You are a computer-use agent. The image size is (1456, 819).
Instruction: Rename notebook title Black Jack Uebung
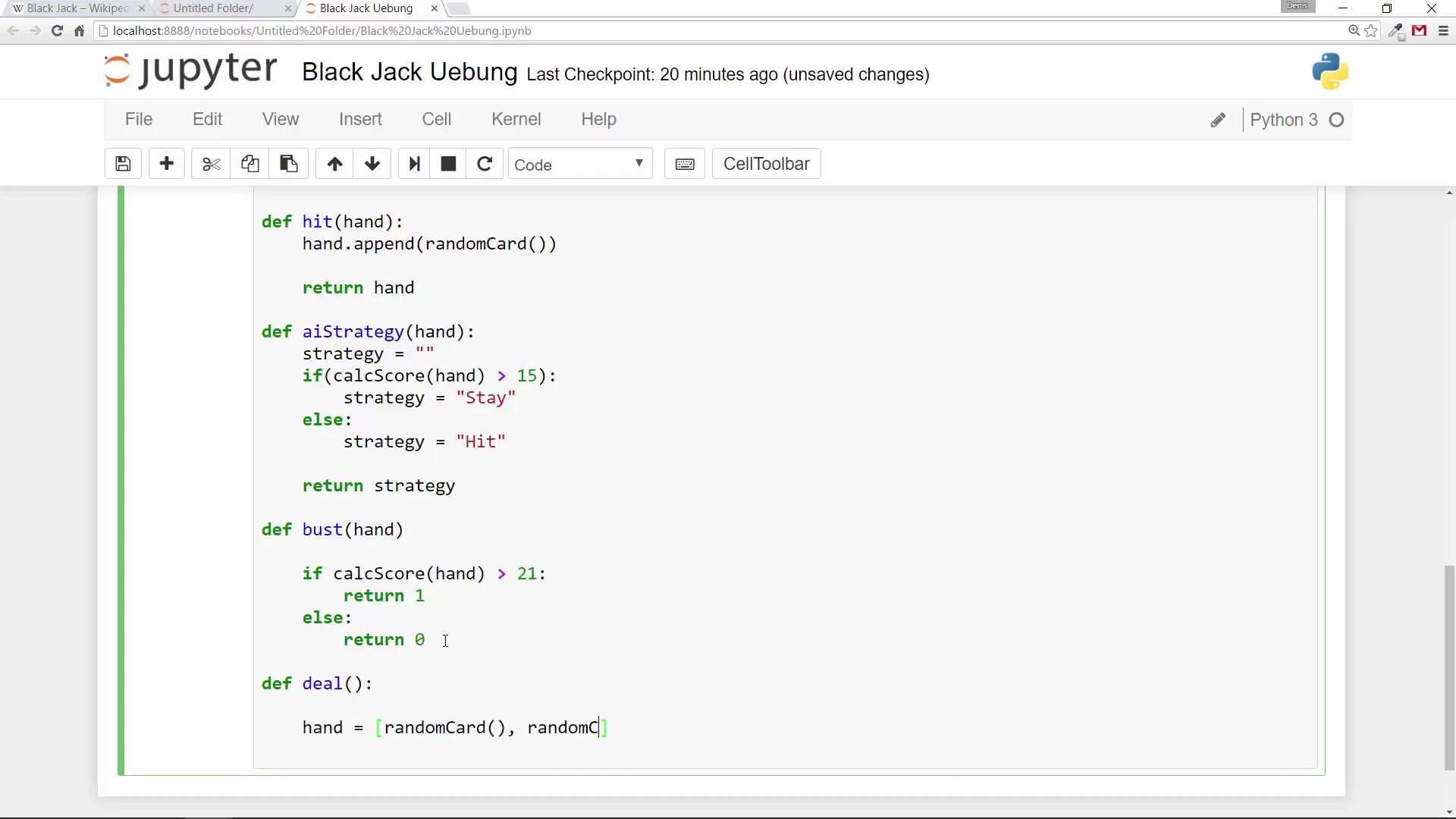click(409, 72)
